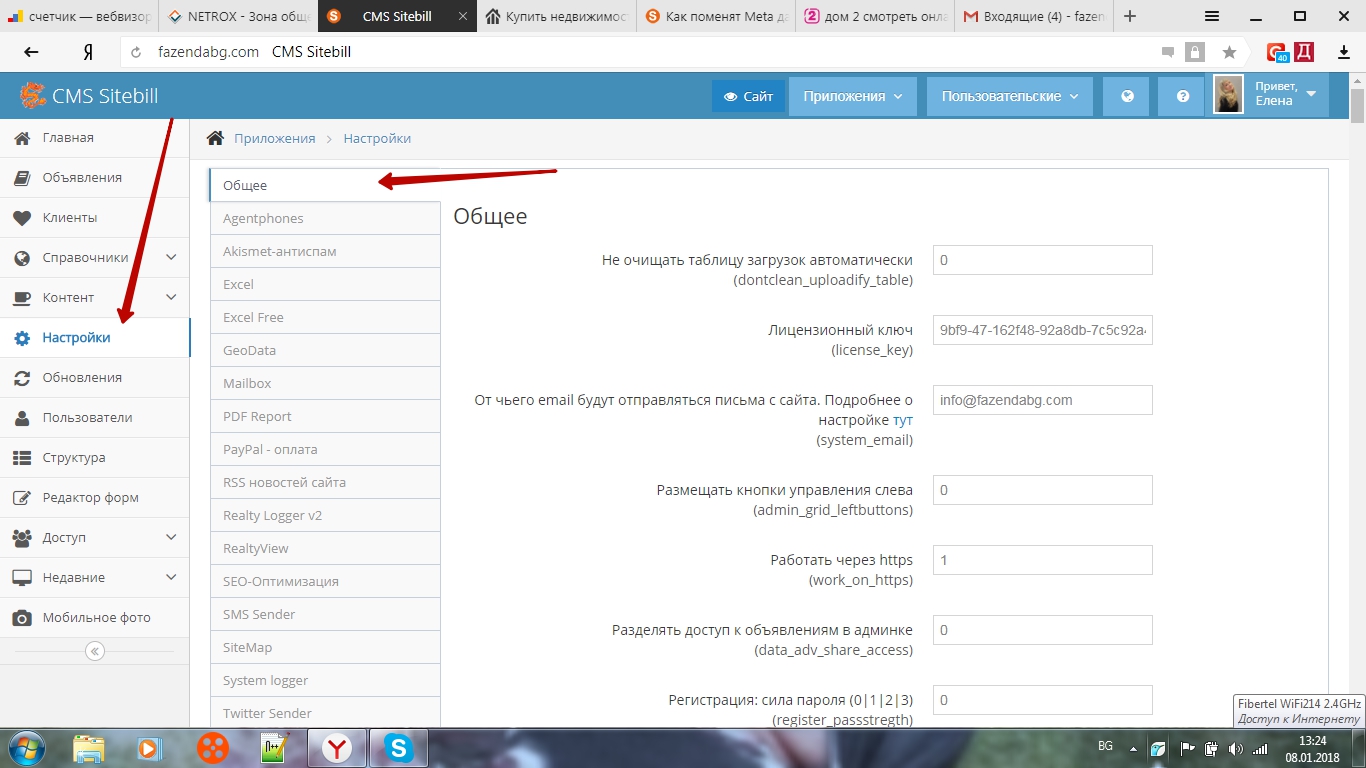Open a new browser tab with plus
The image size is (1366, 768).
click(x=1130, y=16)
